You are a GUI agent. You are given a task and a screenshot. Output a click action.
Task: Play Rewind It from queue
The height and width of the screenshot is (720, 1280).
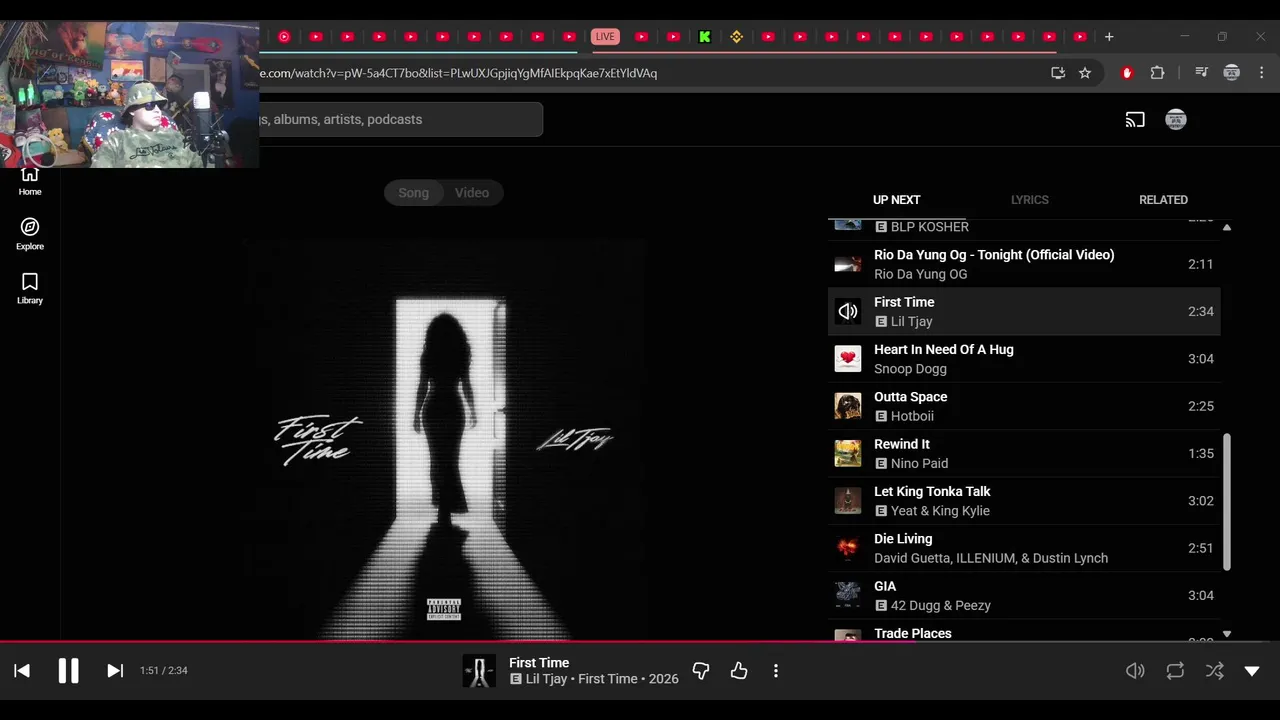tap(1024, 453)
